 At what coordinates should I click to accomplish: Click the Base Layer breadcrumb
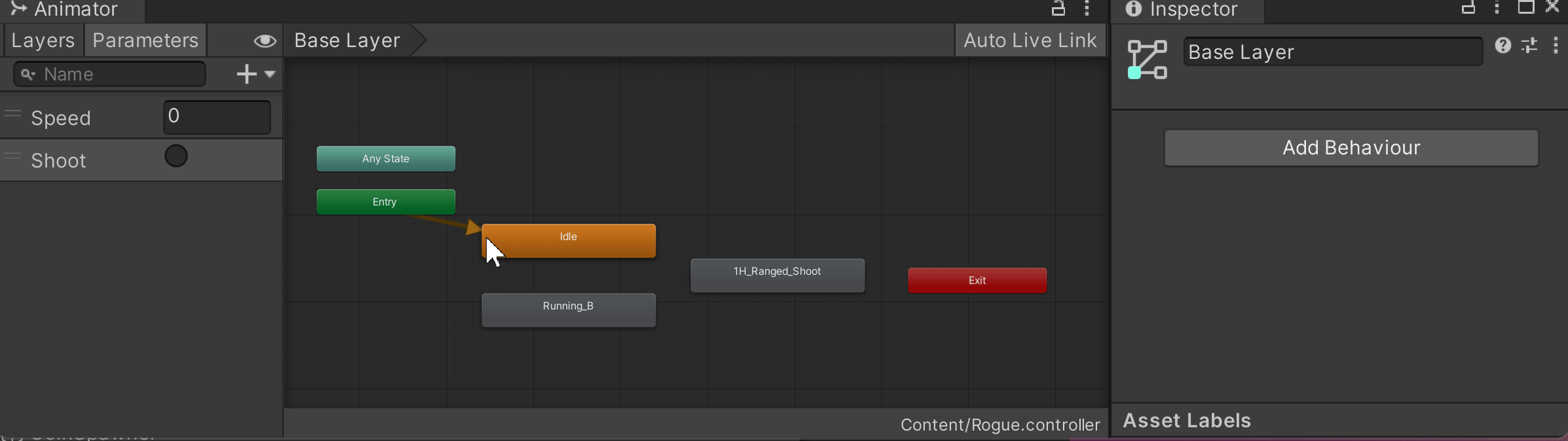coord(347,41)
